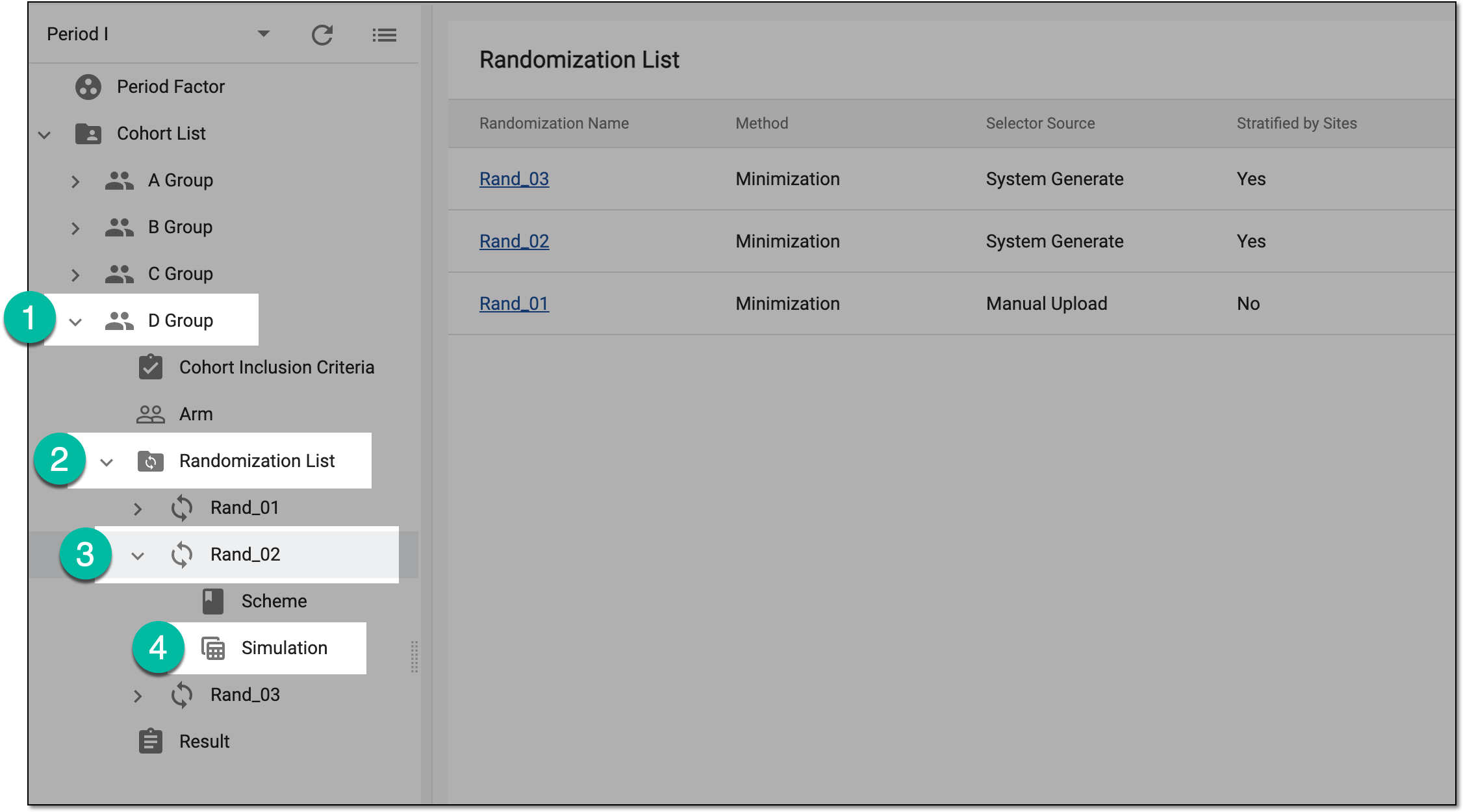Viewport: 1463px width, 812px height.
Task: Click the Simulation table icon
Action: point(213,648)
